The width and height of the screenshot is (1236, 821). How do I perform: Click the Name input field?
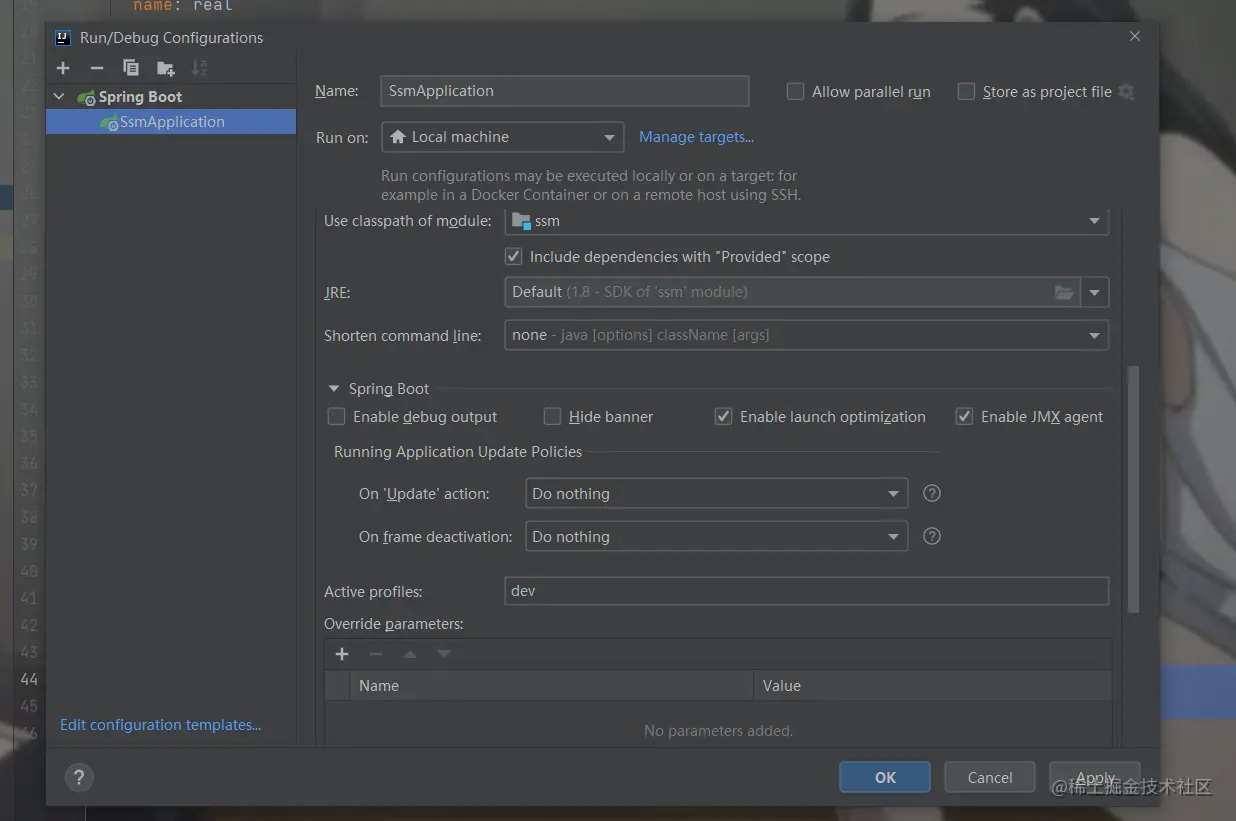point(565,91)
